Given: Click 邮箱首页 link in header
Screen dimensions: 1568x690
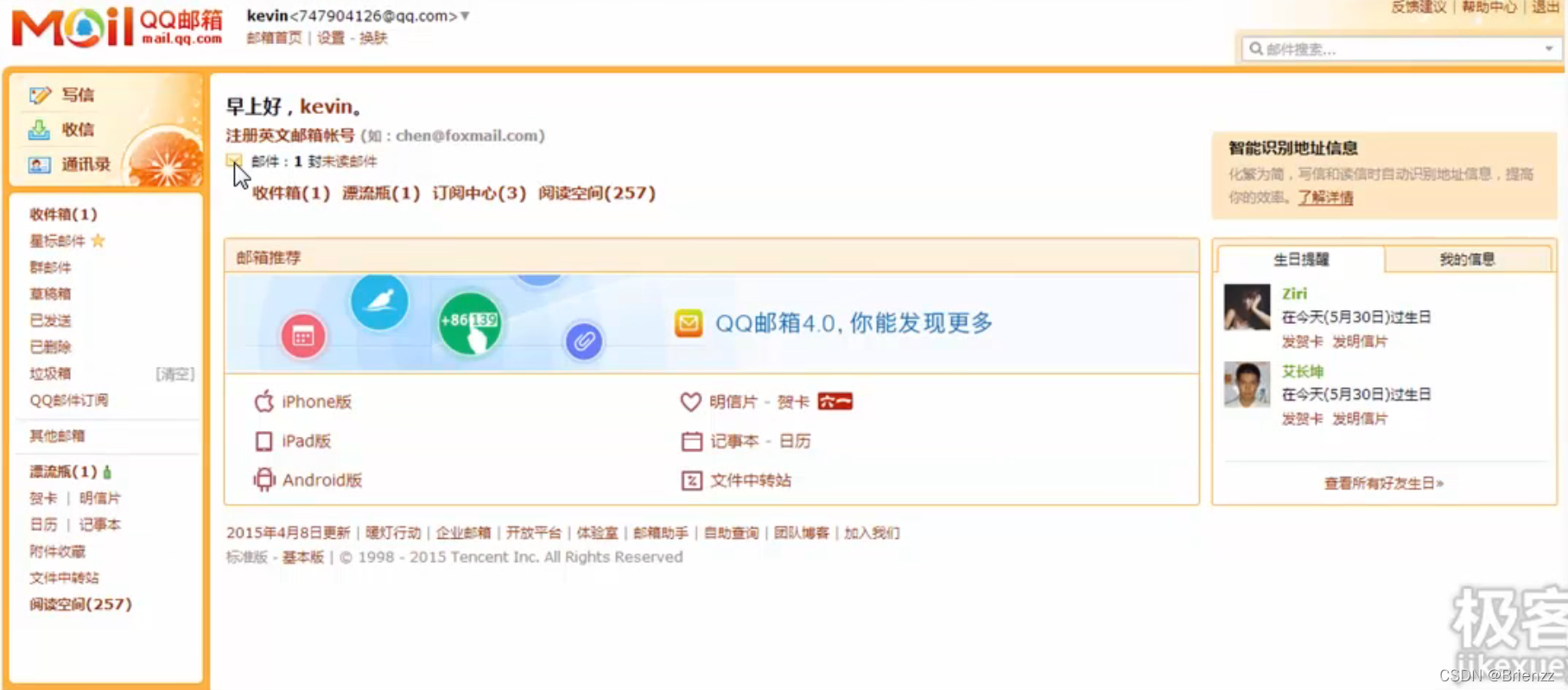Looking at the screenshot, I should [274, 38].
